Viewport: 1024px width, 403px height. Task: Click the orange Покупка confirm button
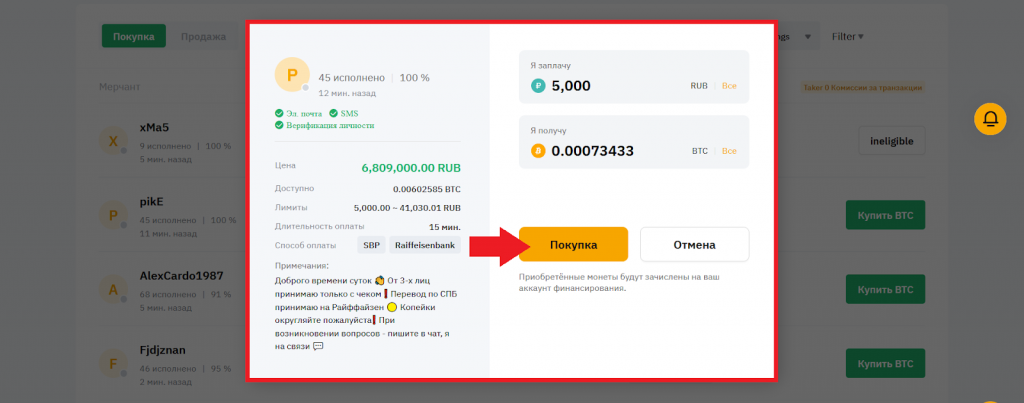[573, 244]
